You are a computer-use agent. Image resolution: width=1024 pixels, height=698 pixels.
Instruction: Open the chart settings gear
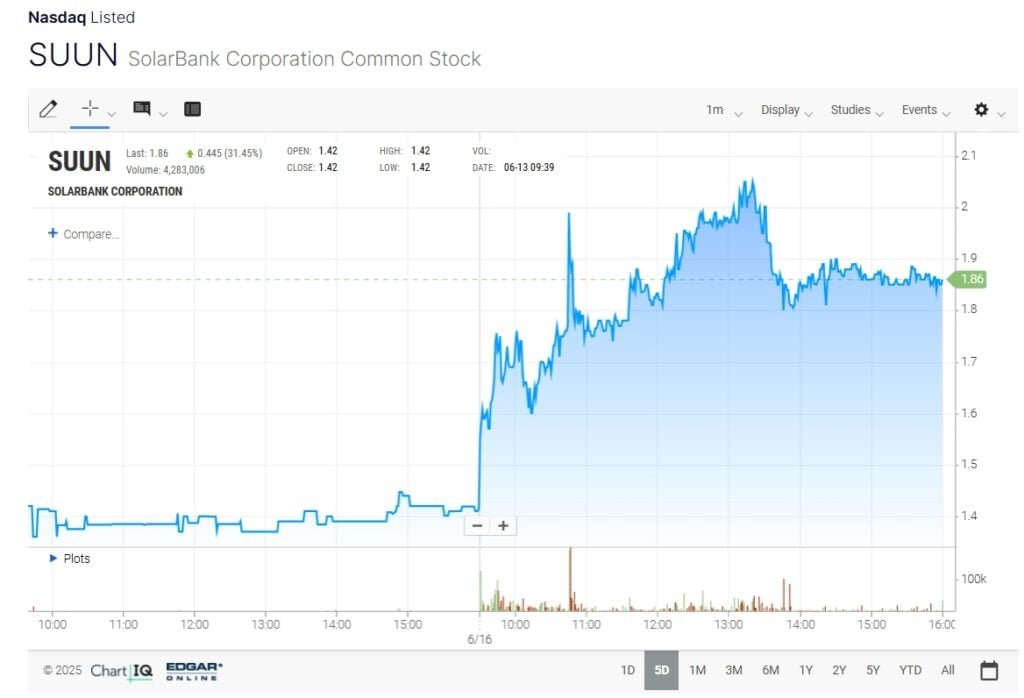(981, 110)
